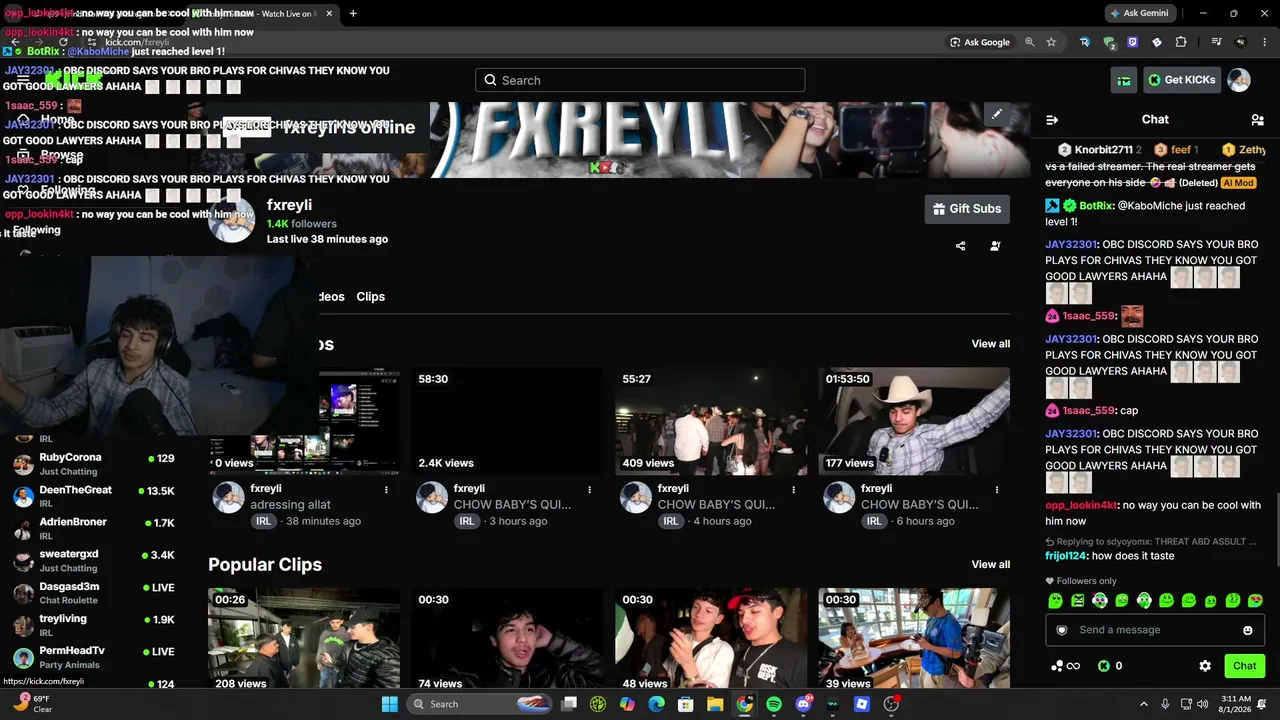Insert the first green blob emote
The image size is (1280, 720).
[1055, 601]
